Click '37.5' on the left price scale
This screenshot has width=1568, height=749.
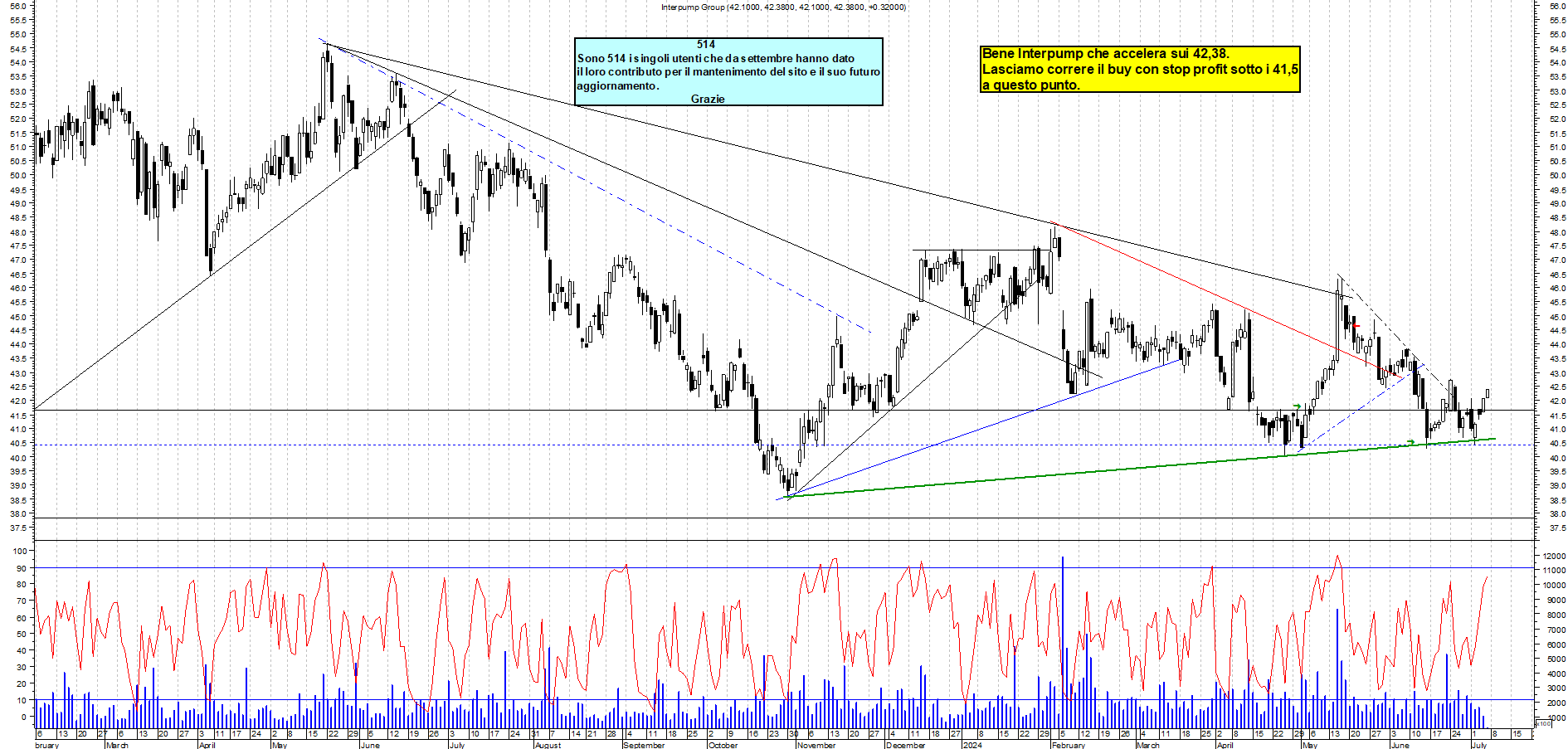tap(18, 528)
